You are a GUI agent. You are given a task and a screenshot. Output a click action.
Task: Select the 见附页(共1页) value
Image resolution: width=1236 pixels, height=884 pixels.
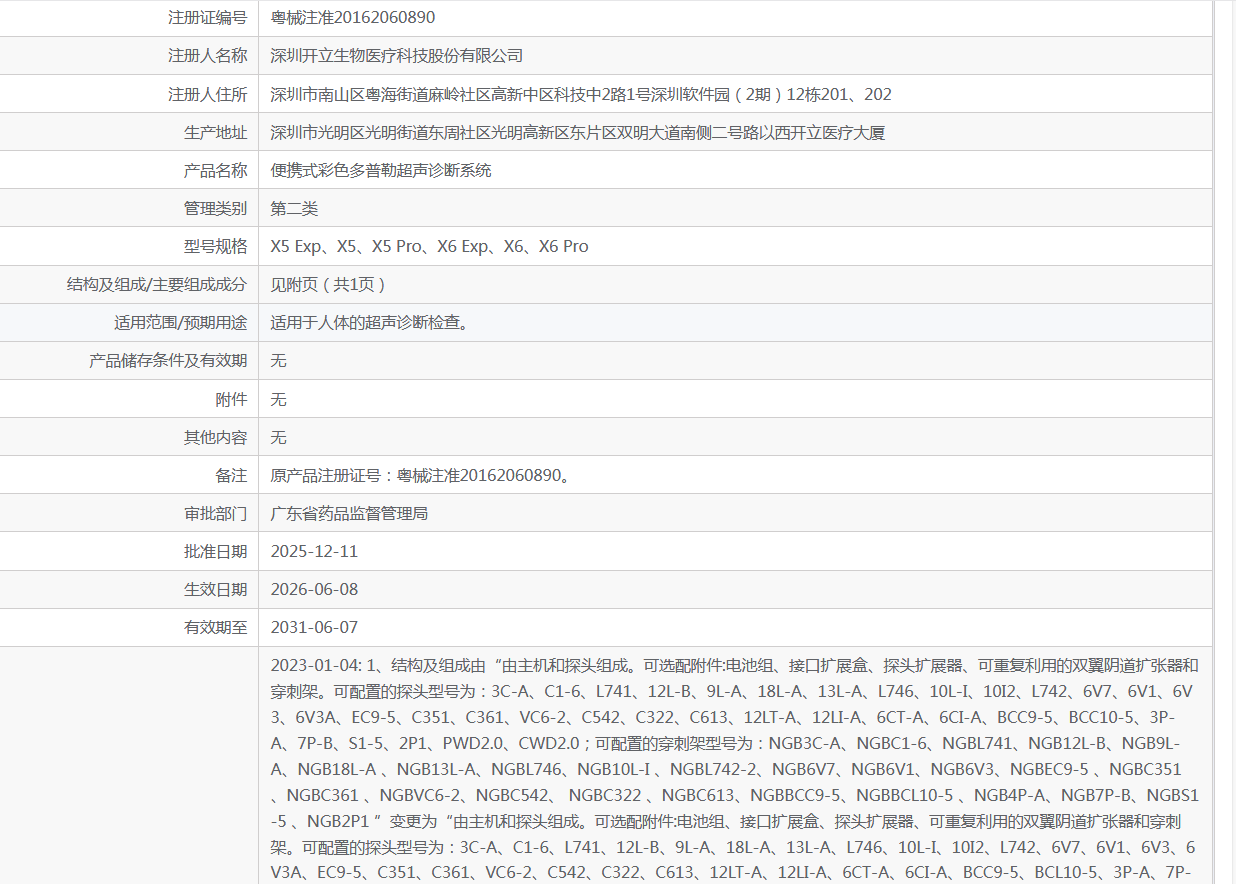[328, 284]
